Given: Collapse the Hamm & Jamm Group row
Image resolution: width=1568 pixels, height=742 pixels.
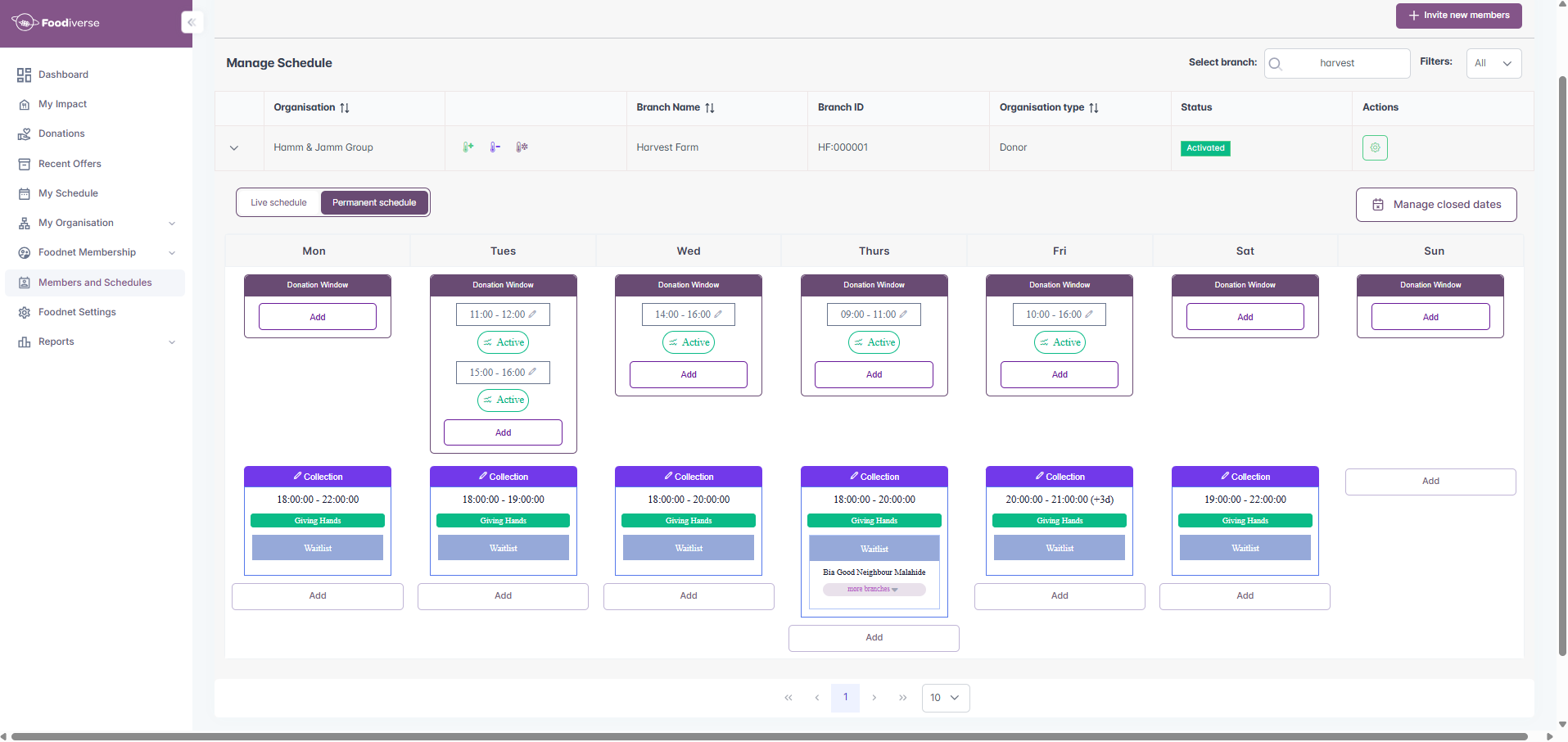Looking at the screenshot, I should (234, 148).
